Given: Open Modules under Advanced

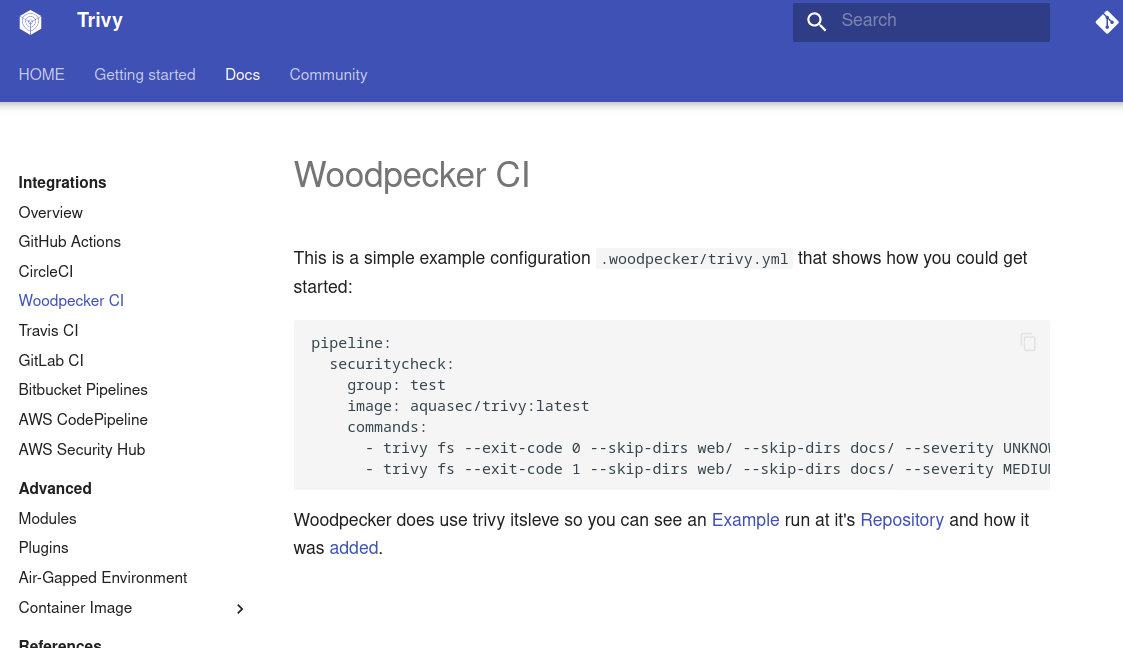Looking at the screenshot, I should point(47,518).
